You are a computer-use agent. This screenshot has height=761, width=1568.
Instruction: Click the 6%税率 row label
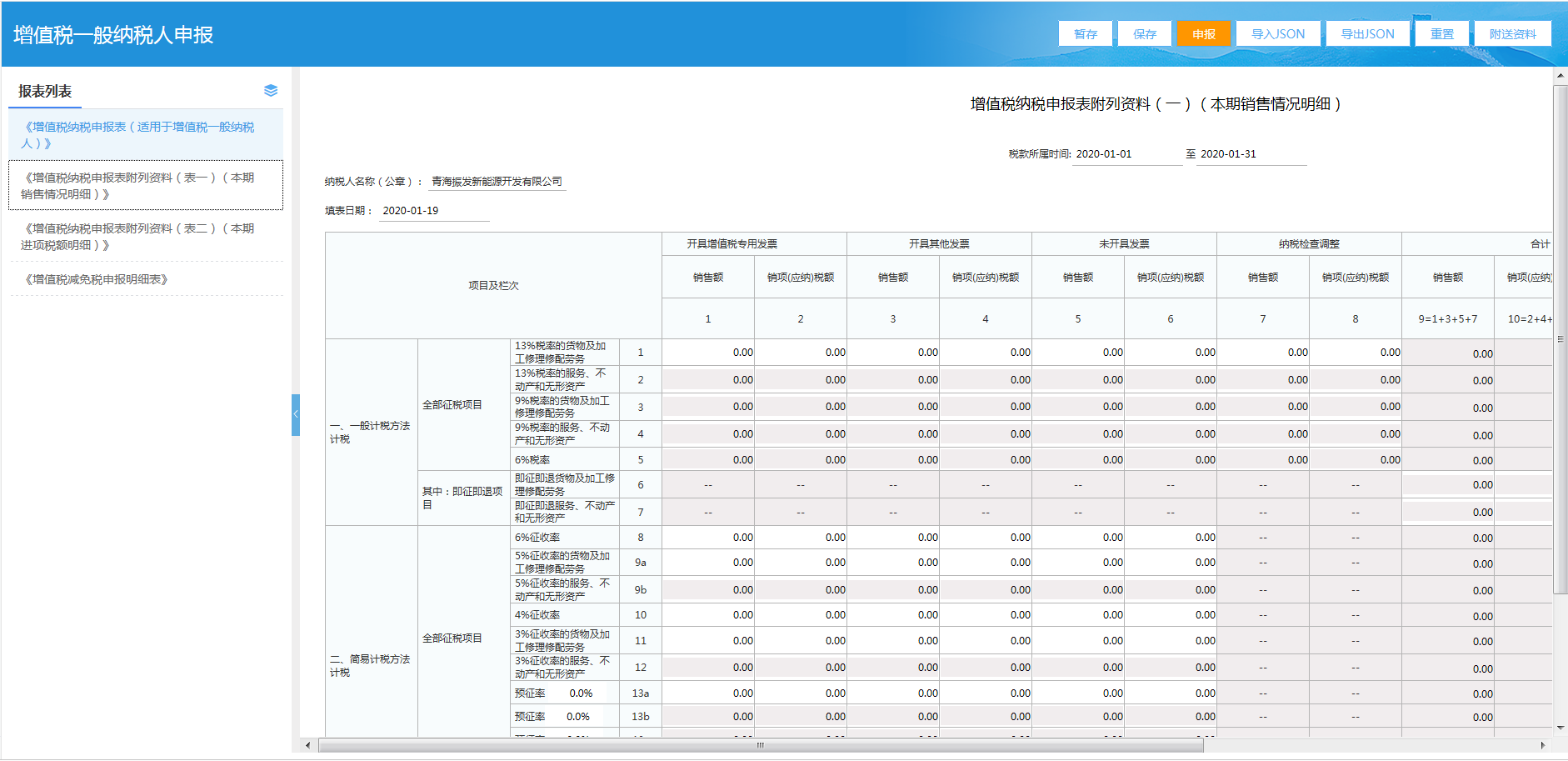[x=564, y=460]
